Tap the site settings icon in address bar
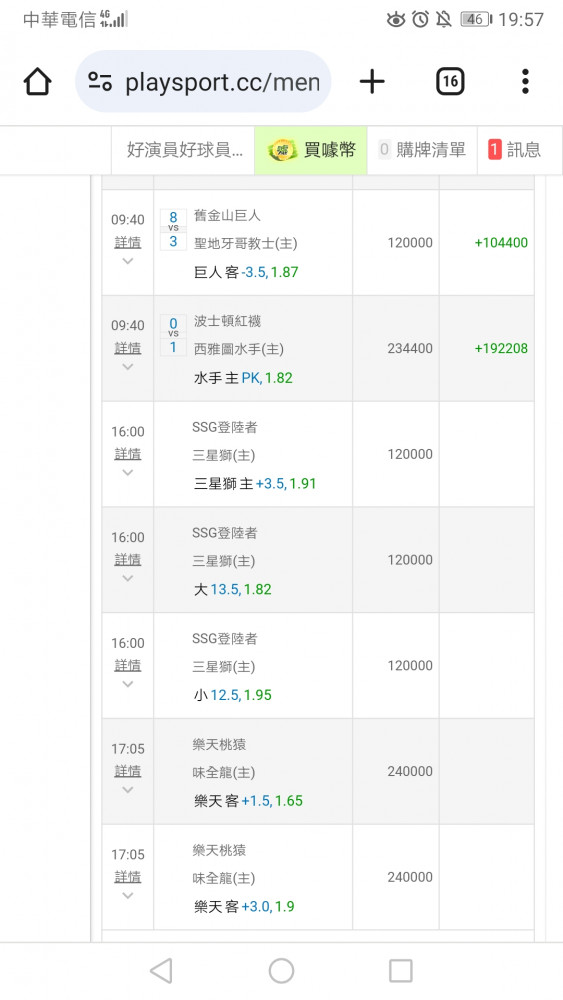563x1000 pixels. [100, 82]
